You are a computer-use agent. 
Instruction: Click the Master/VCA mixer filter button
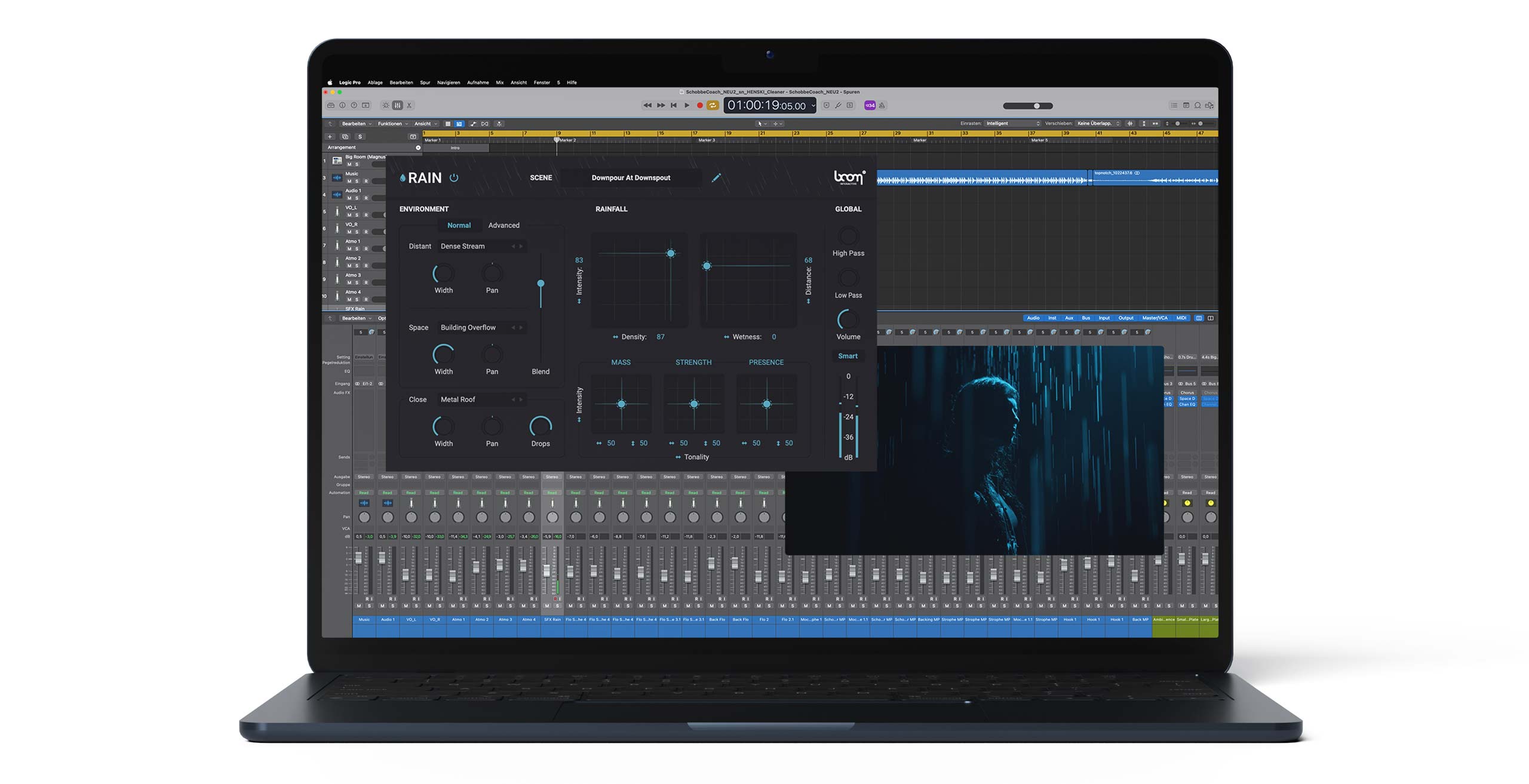(1155, 318)
